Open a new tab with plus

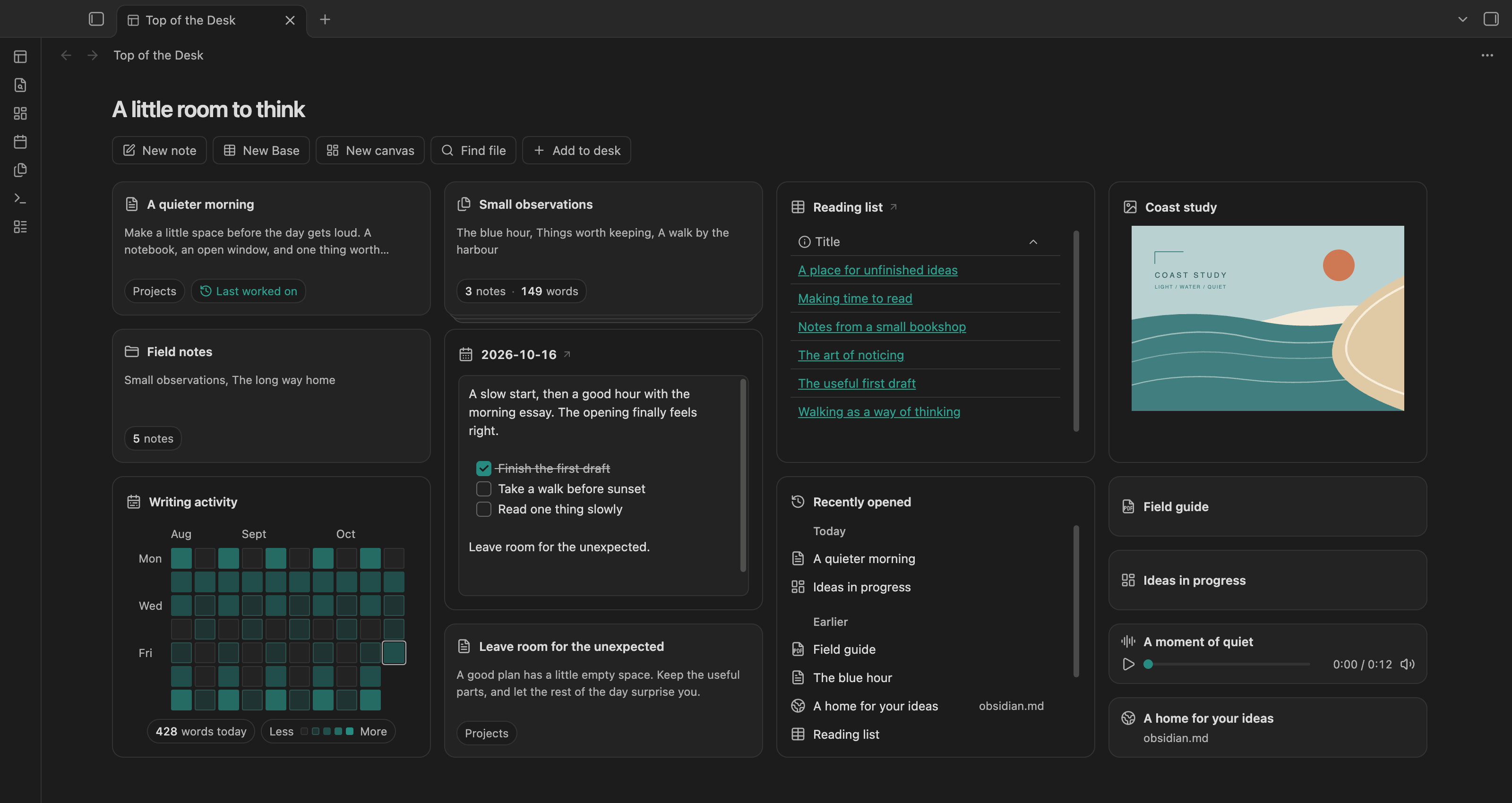tap(325, 19)
